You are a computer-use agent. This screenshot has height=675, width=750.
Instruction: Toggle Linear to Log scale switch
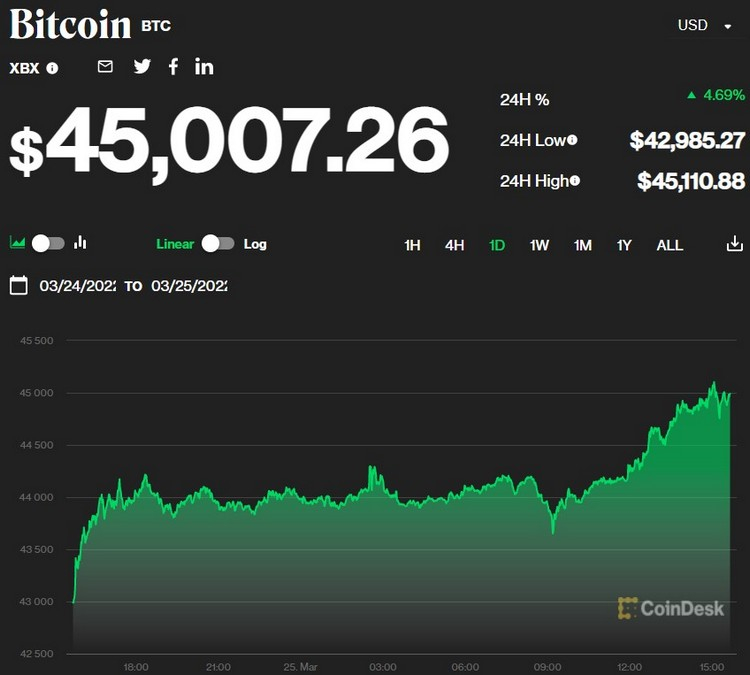[218, 243]
